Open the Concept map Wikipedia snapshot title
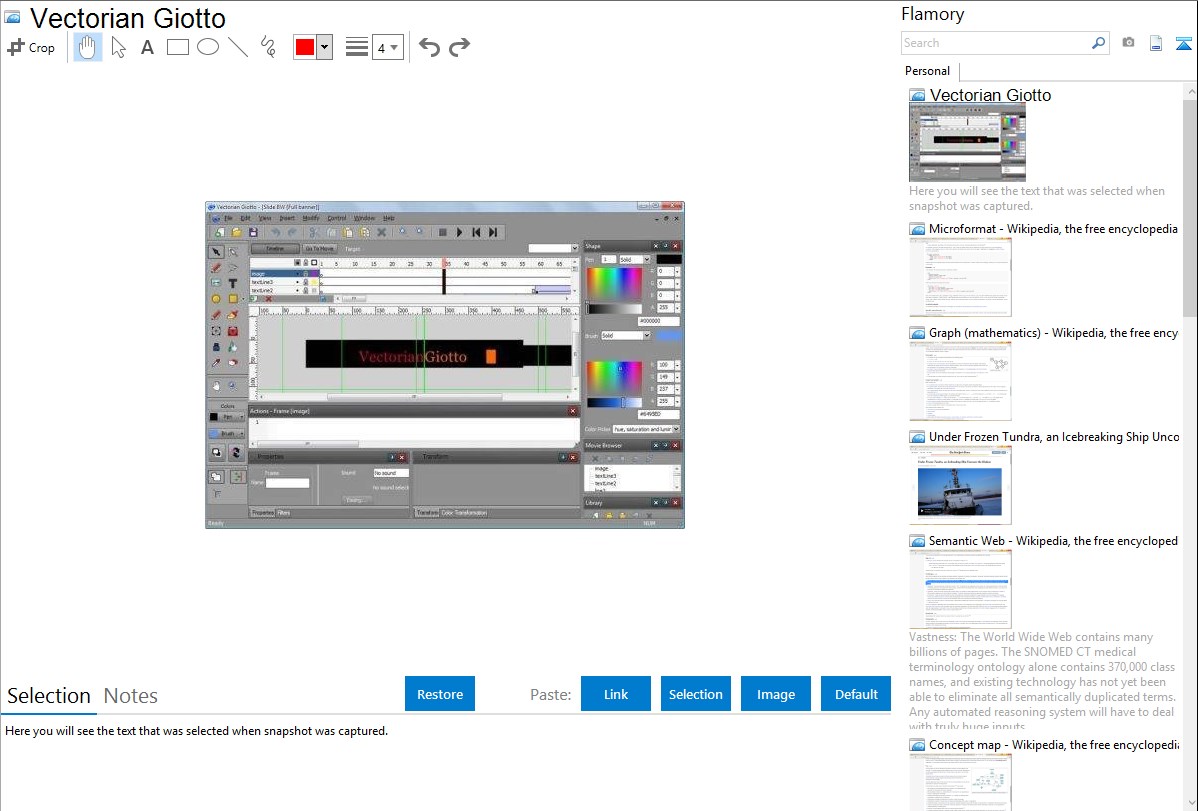1198x811 pixels. 1053,744
